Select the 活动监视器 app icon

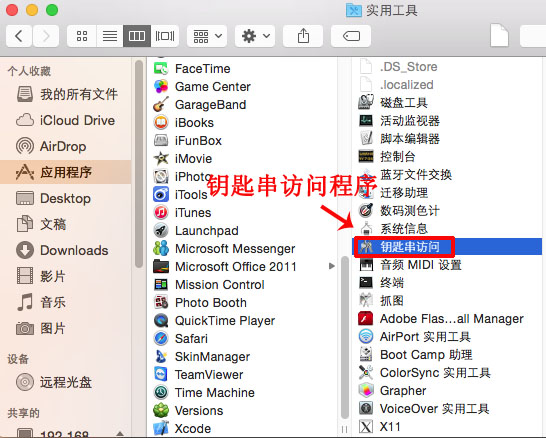point(366,121)
